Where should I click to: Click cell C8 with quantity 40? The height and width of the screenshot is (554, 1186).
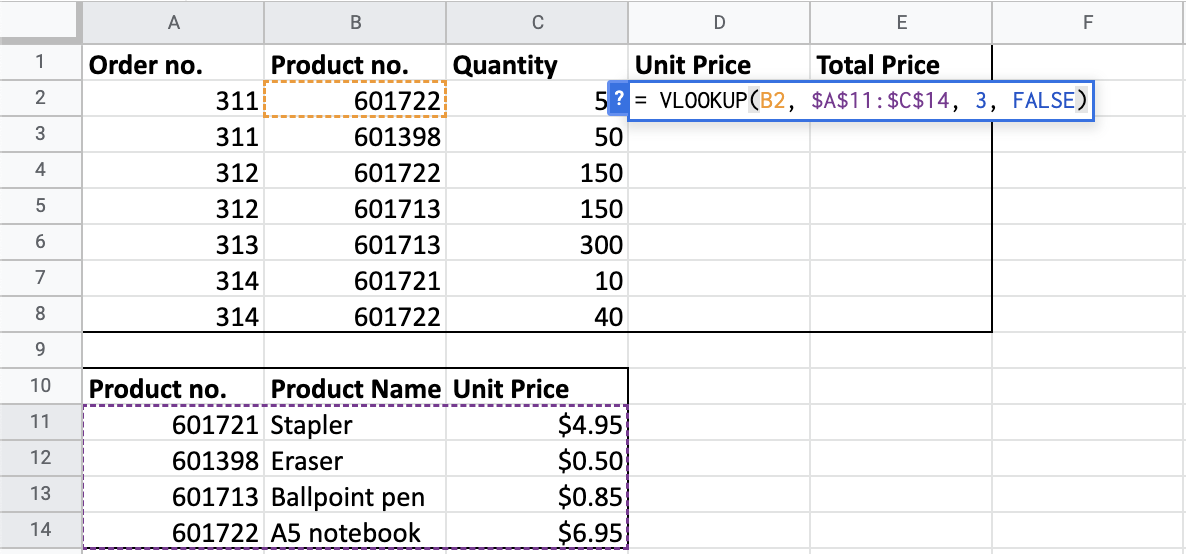[x=537, y=315]
